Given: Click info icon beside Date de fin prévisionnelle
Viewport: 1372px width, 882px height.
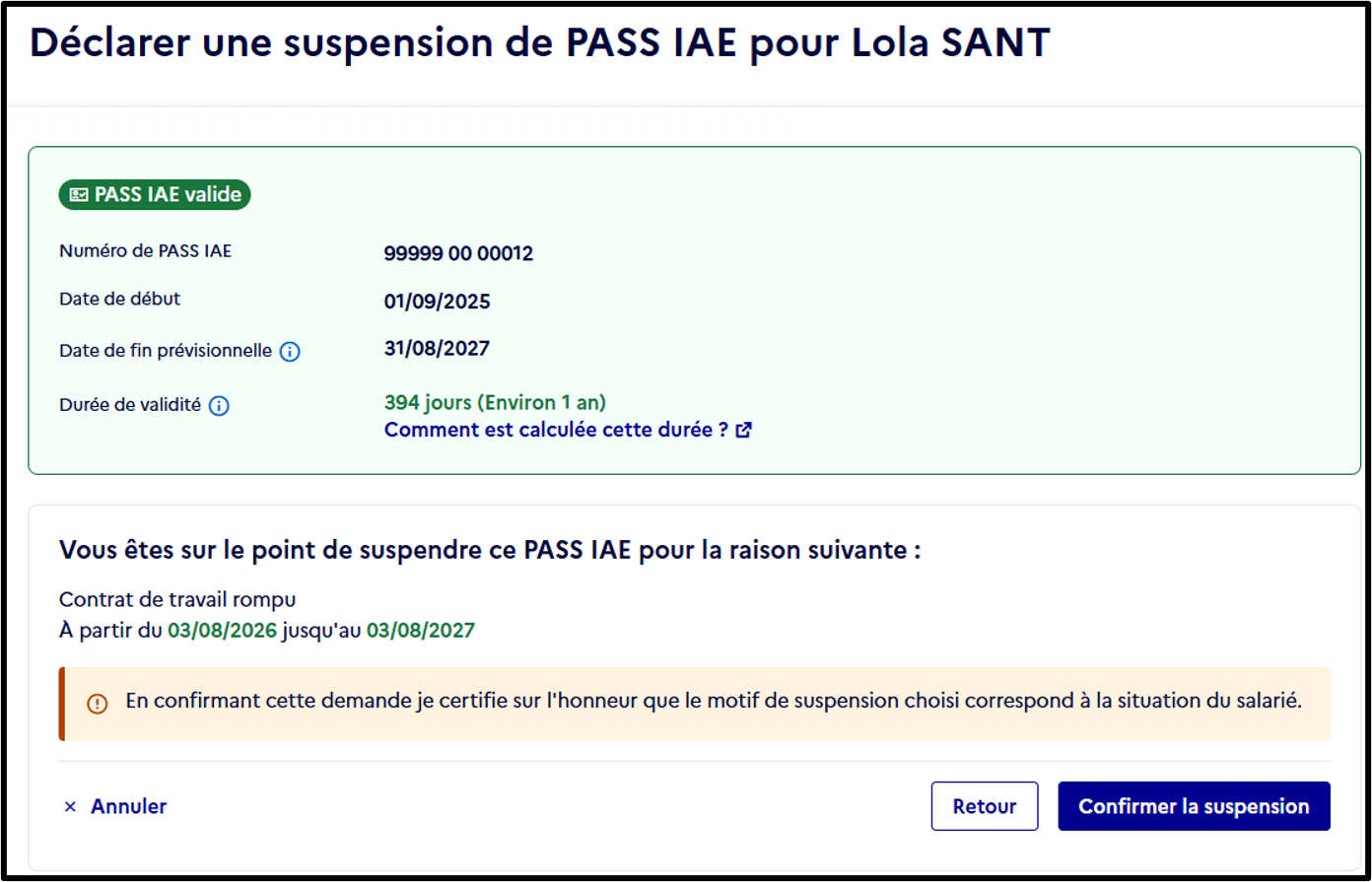Looking at the screenshot, I should 290,352.
